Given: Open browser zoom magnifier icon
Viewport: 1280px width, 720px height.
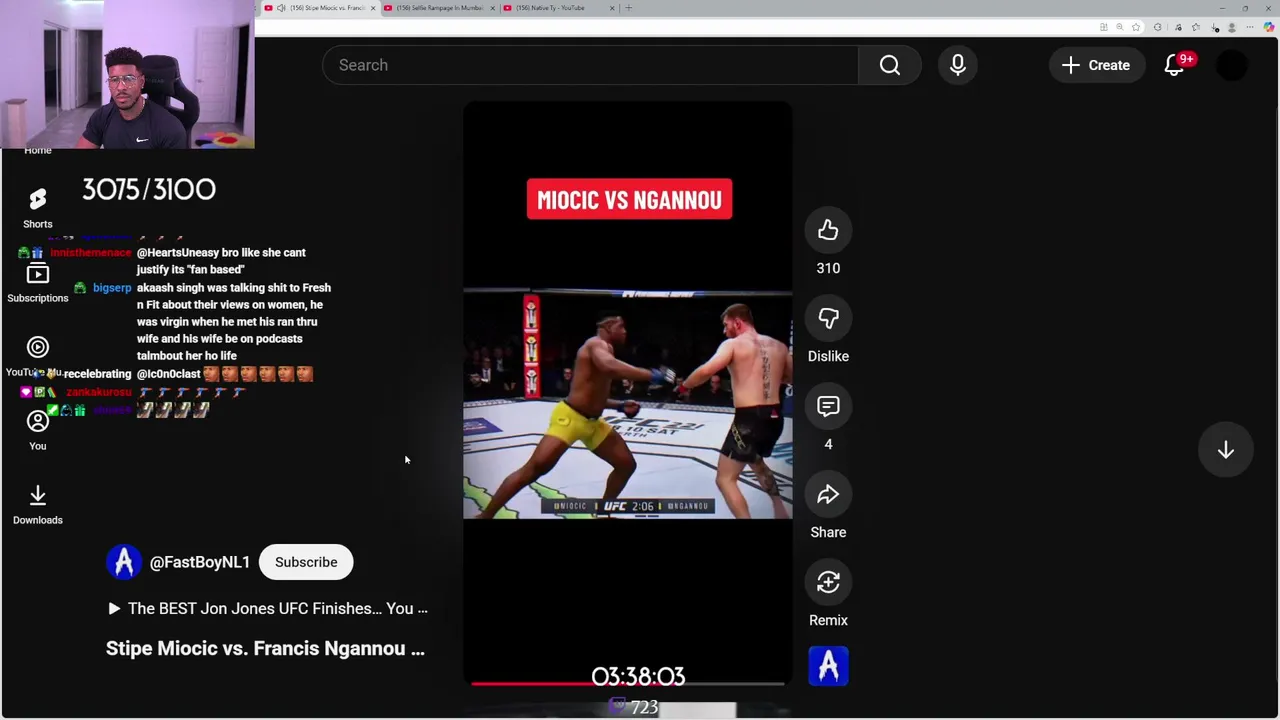Looking at the screenshot, I should coord(1120,27).
